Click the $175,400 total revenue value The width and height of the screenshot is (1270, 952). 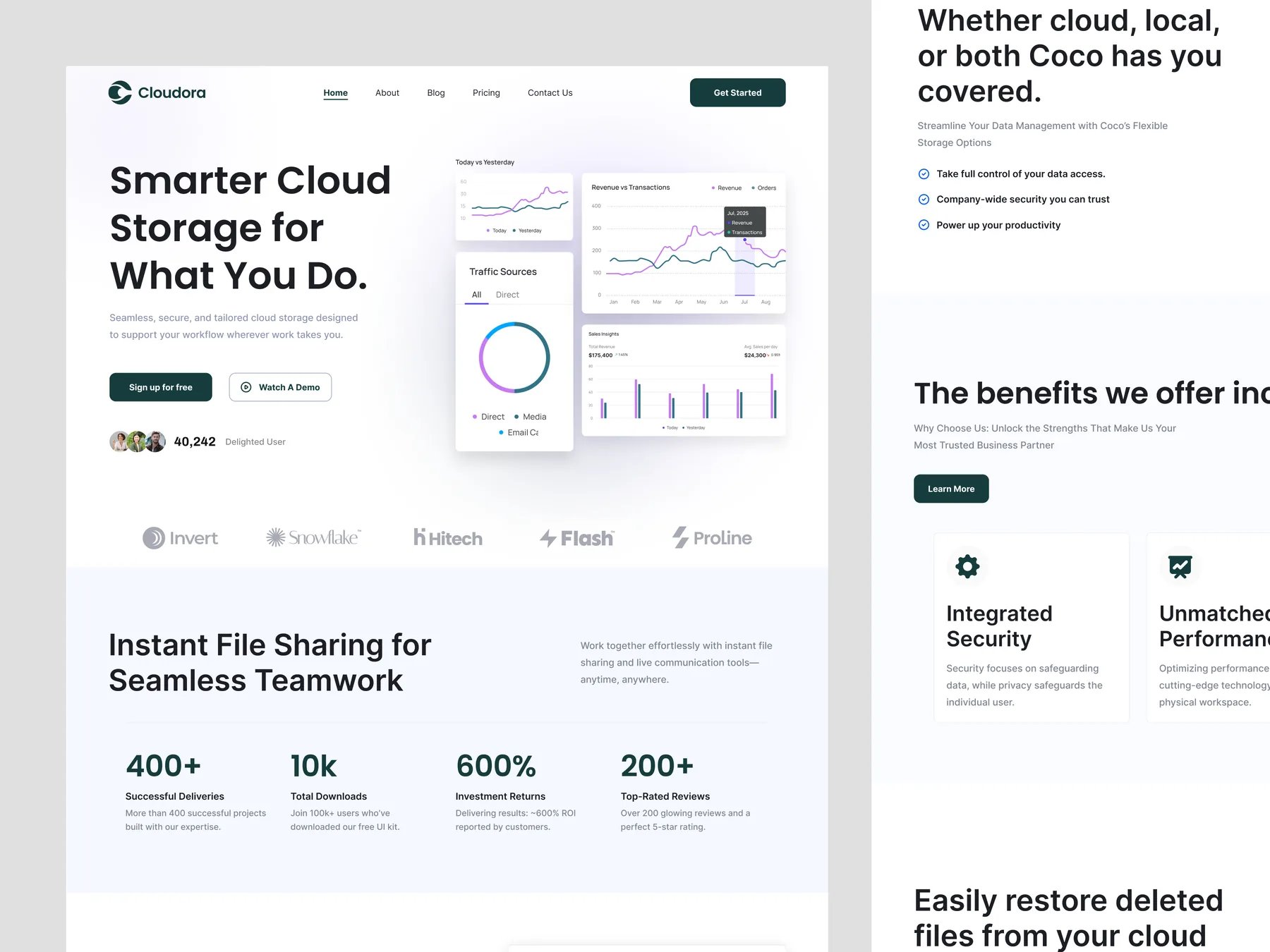(x=600, y=355)
